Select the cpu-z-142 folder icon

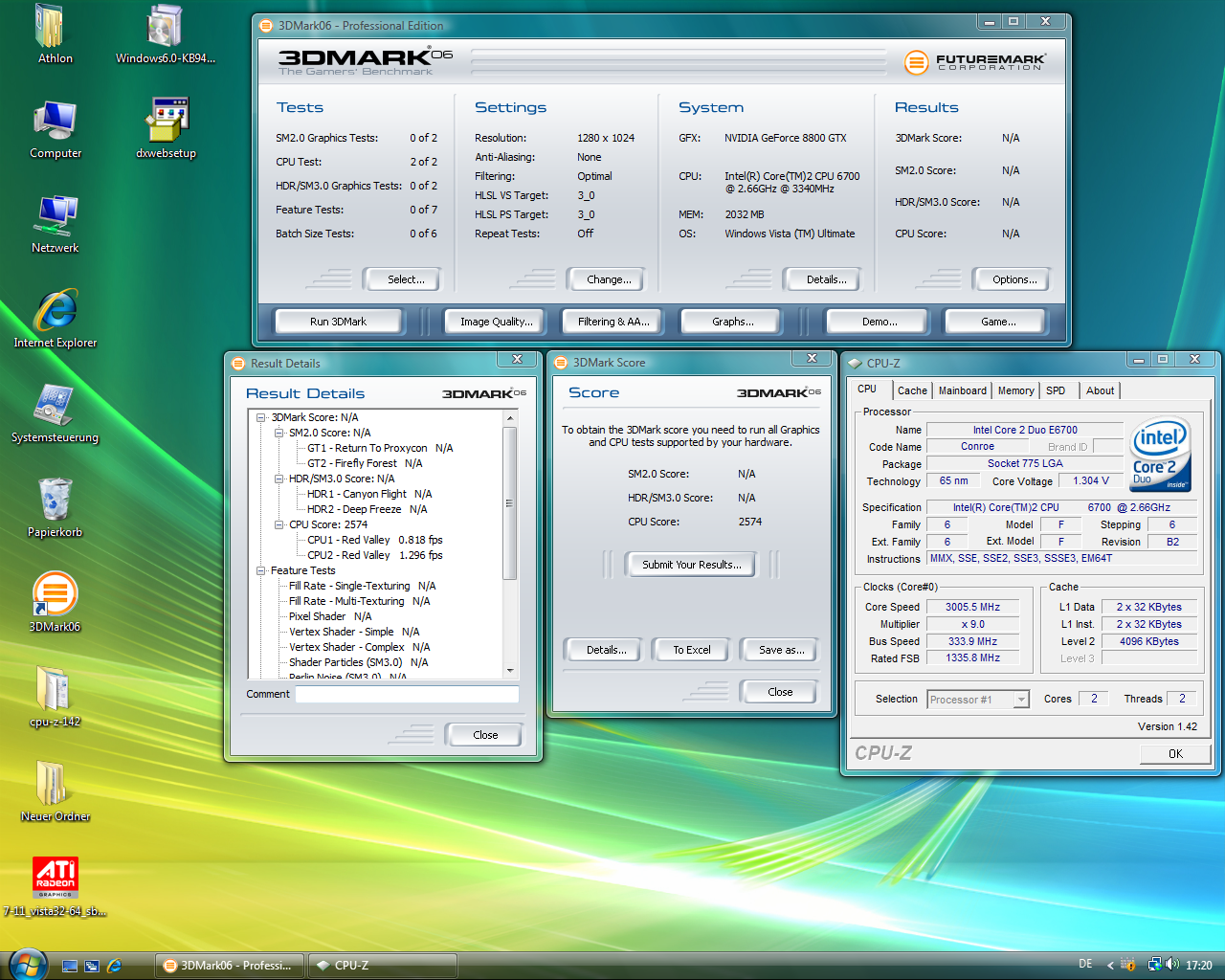[56, 697]
